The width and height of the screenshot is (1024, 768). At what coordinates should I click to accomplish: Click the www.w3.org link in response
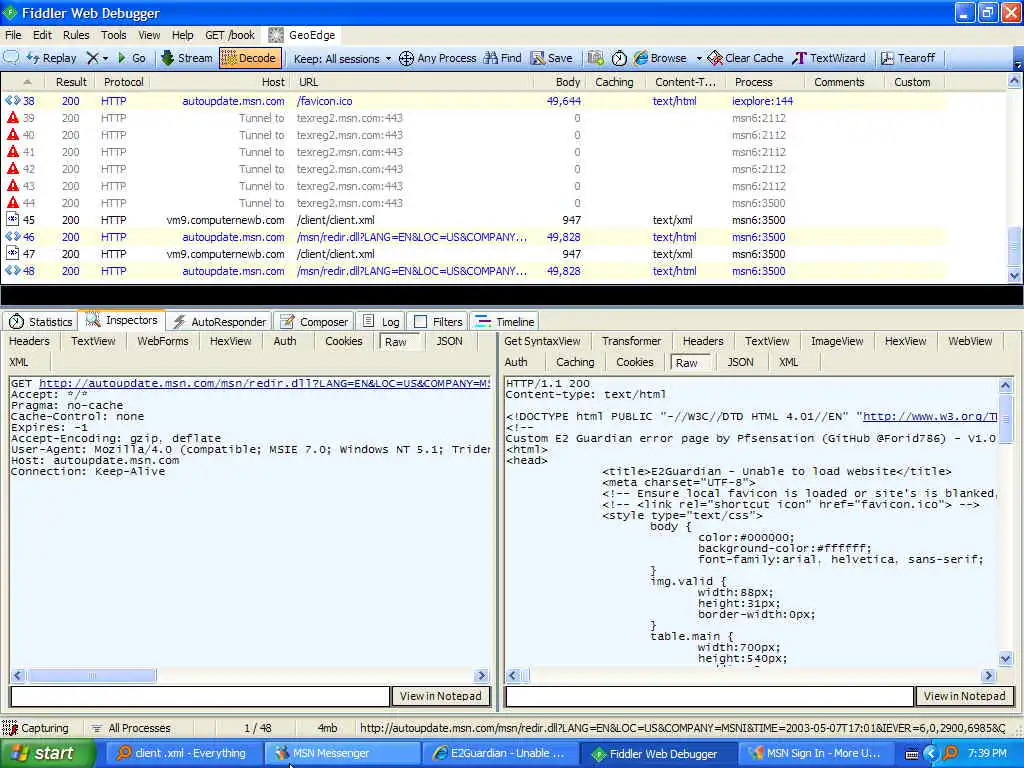point(930,417)
